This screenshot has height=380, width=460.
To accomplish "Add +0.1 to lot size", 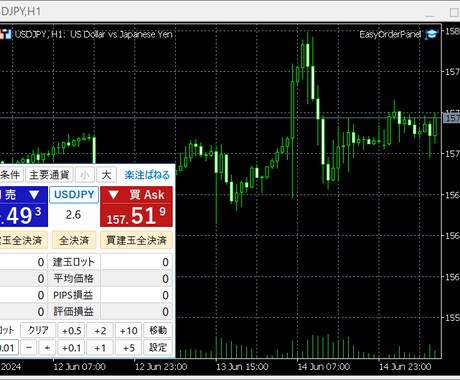I will pos(71,348).
